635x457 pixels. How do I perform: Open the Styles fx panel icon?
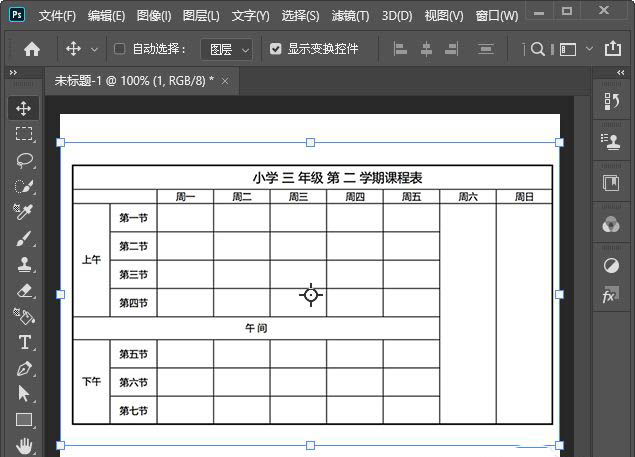610,296
